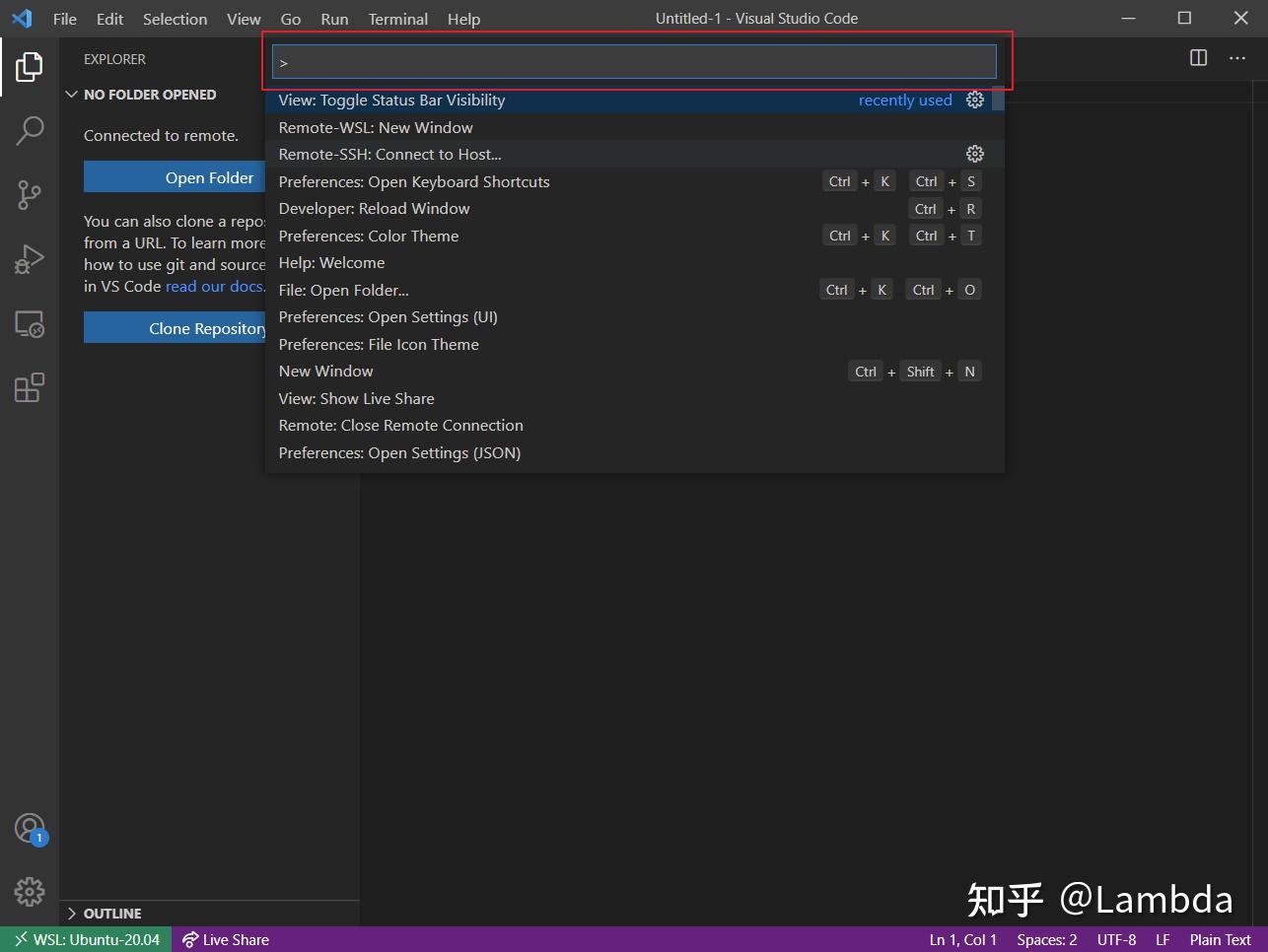Collapse the NO FOLDER OPENED section
Image resolution: width=1268 pixels, height=952 pixels.
click(x=71, y=94)
